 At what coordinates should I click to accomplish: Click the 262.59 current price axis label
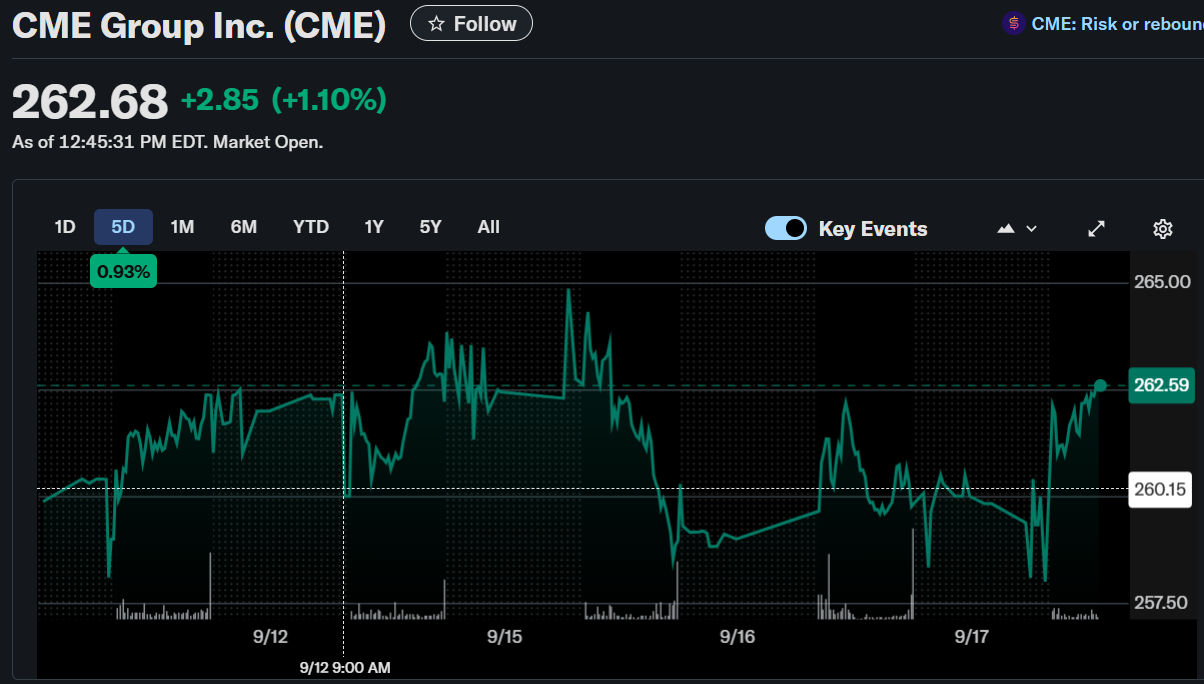point(1161,385)
